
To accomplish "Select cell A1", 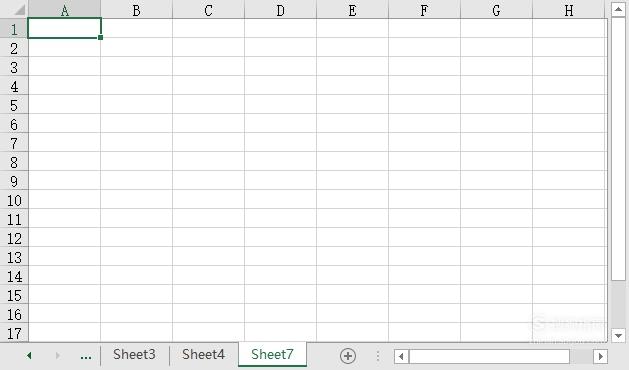I will 64,28.
